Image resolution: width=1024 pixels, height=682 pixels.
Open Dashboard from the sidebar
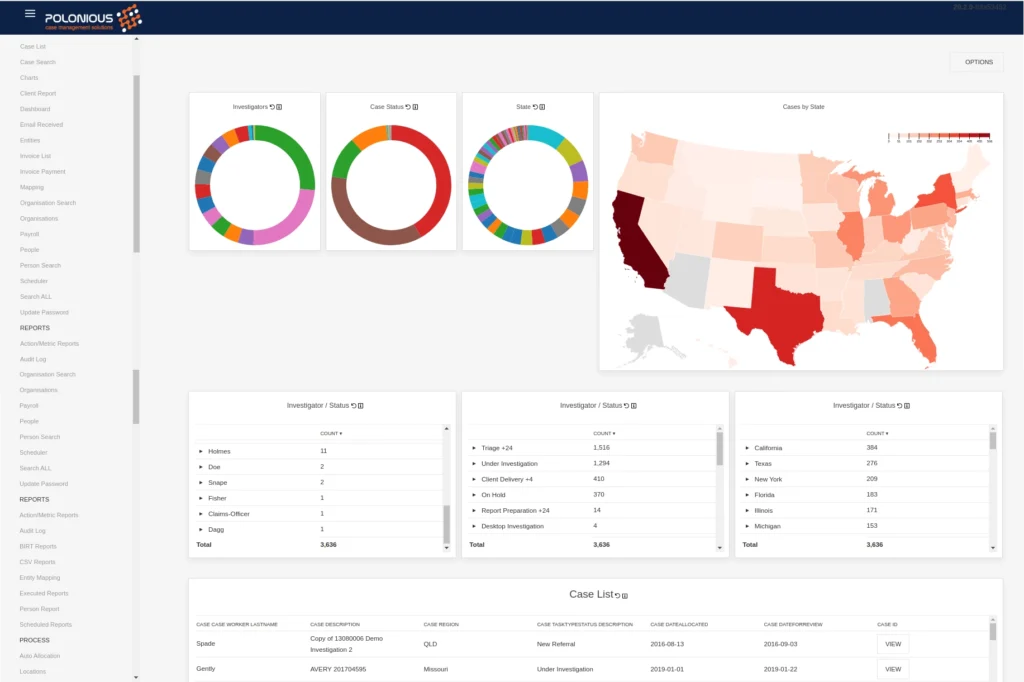(x=35, y=109)
